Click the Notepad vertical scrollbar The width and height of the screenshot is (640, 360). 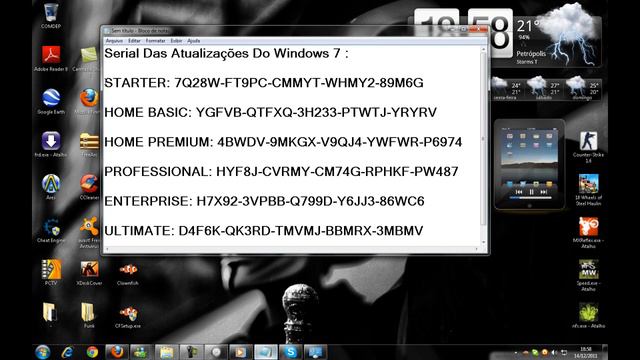pos(483,145)
